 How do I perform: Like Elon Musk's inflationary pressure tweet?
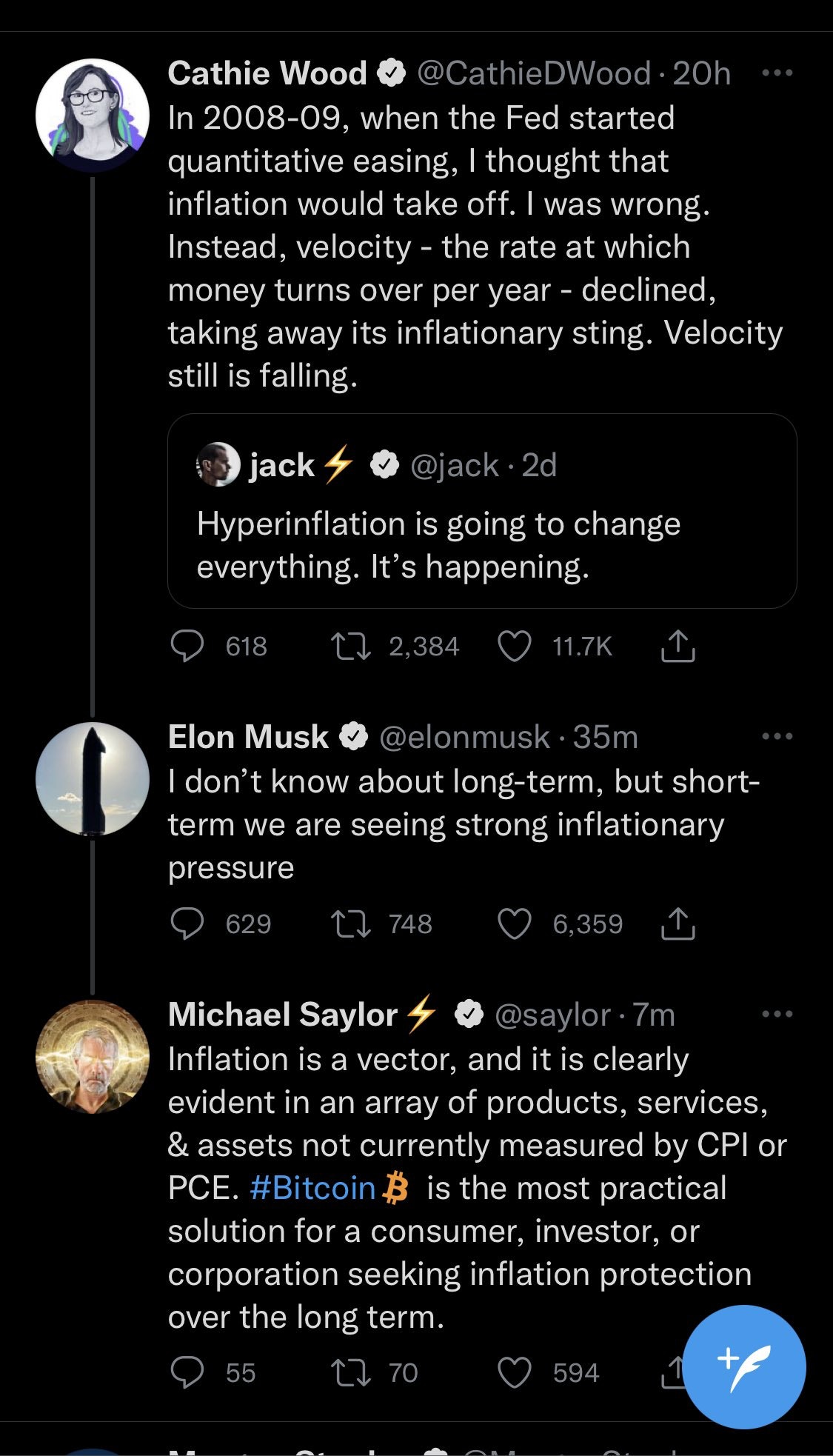(514, 924)
